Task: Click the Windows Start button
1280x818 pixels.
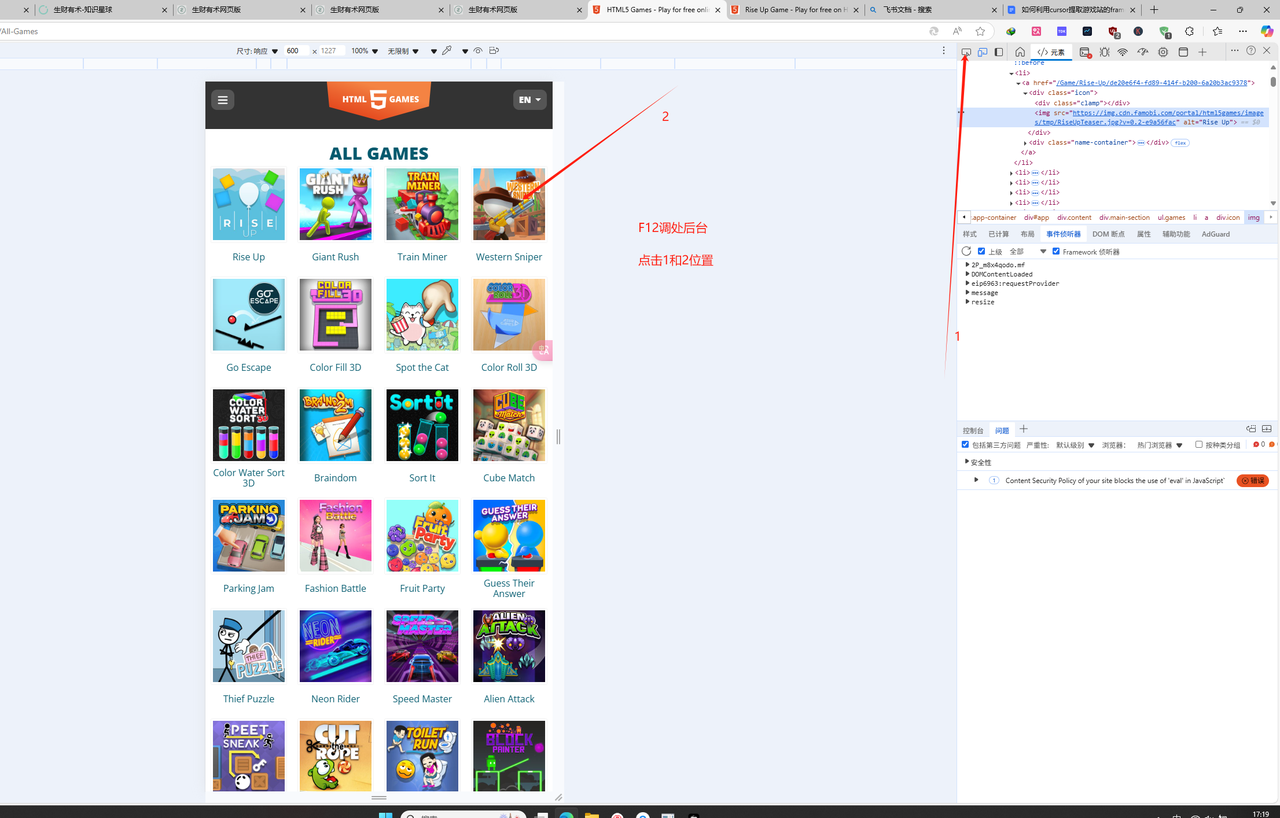Action: tap(385, 815)
